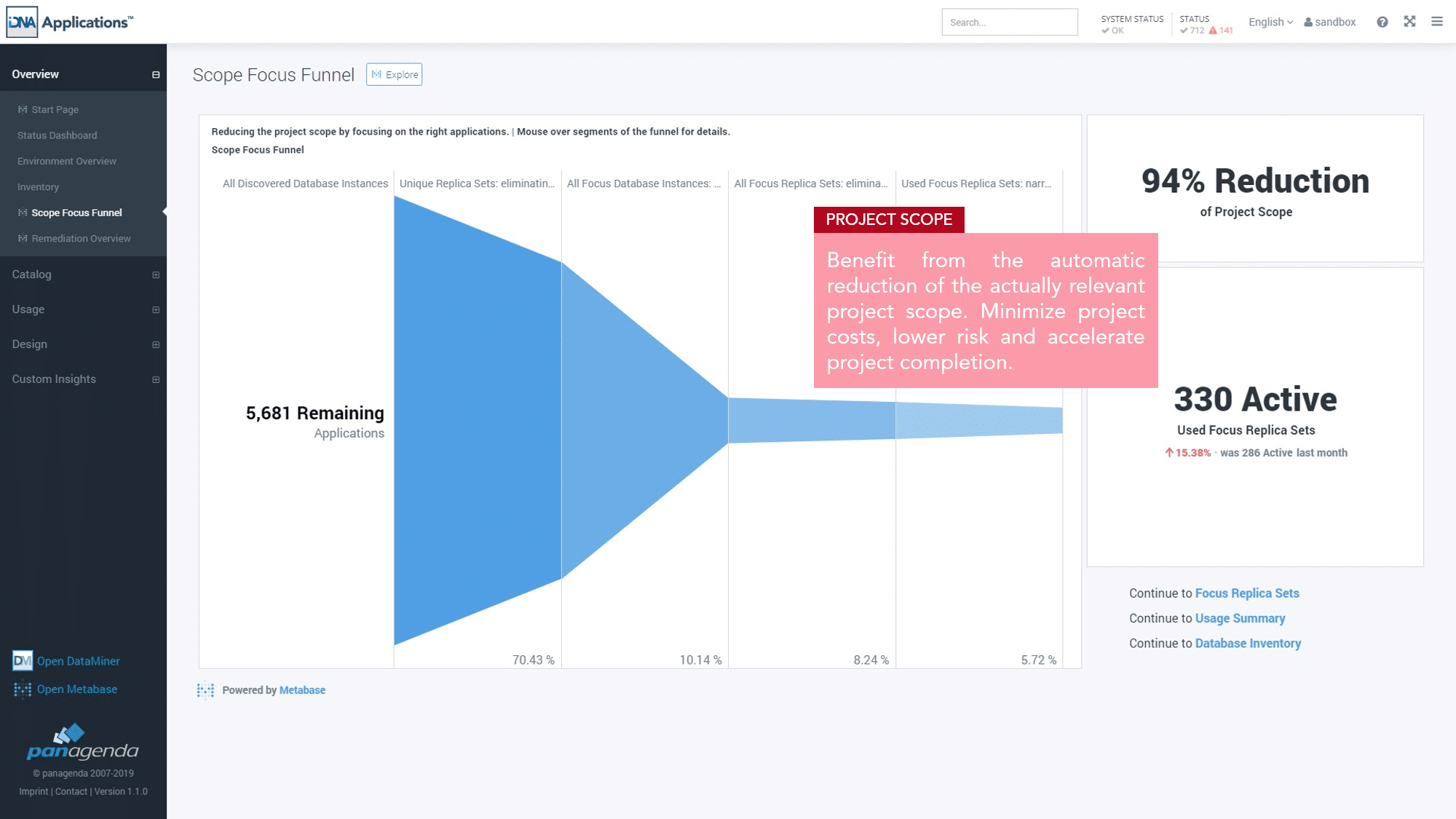Expand the Custom Insights section
The height and width of the screenshot is (819, 1456).
point(155,379)
